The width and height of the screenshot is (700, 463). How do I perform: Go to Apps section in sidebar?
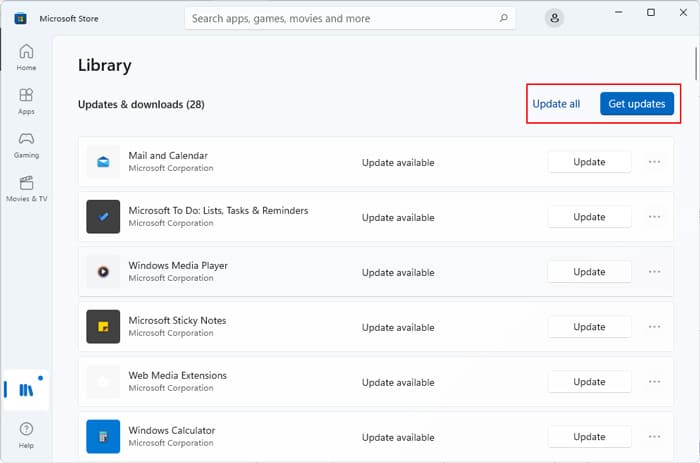point(26,101)
